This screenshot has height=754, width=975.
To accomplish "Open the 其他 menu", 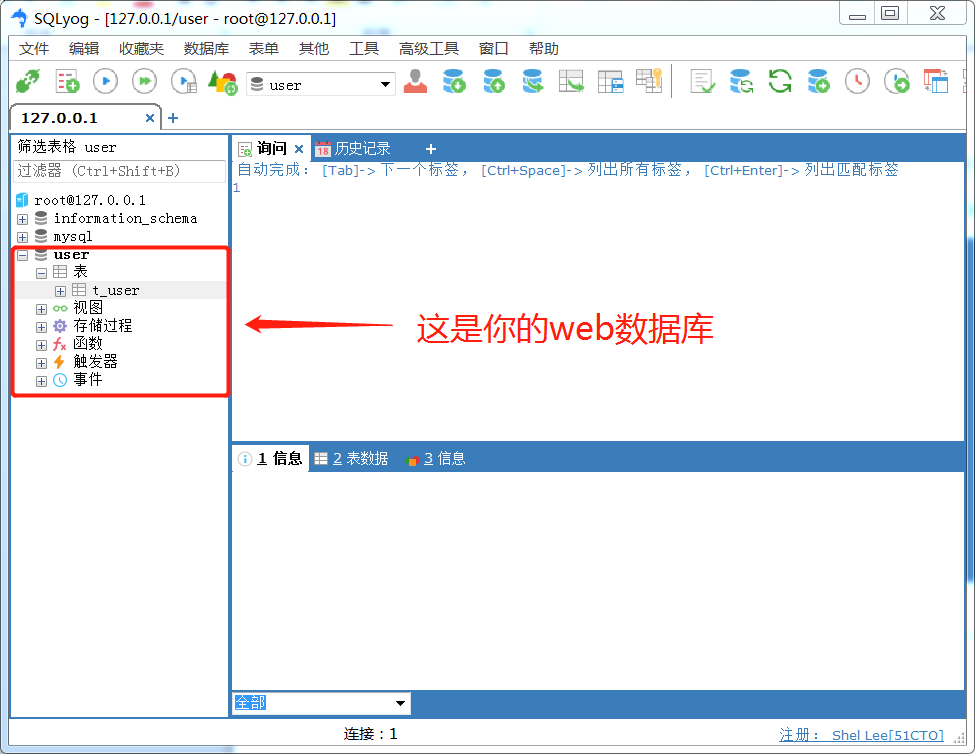I will point(313,48).
